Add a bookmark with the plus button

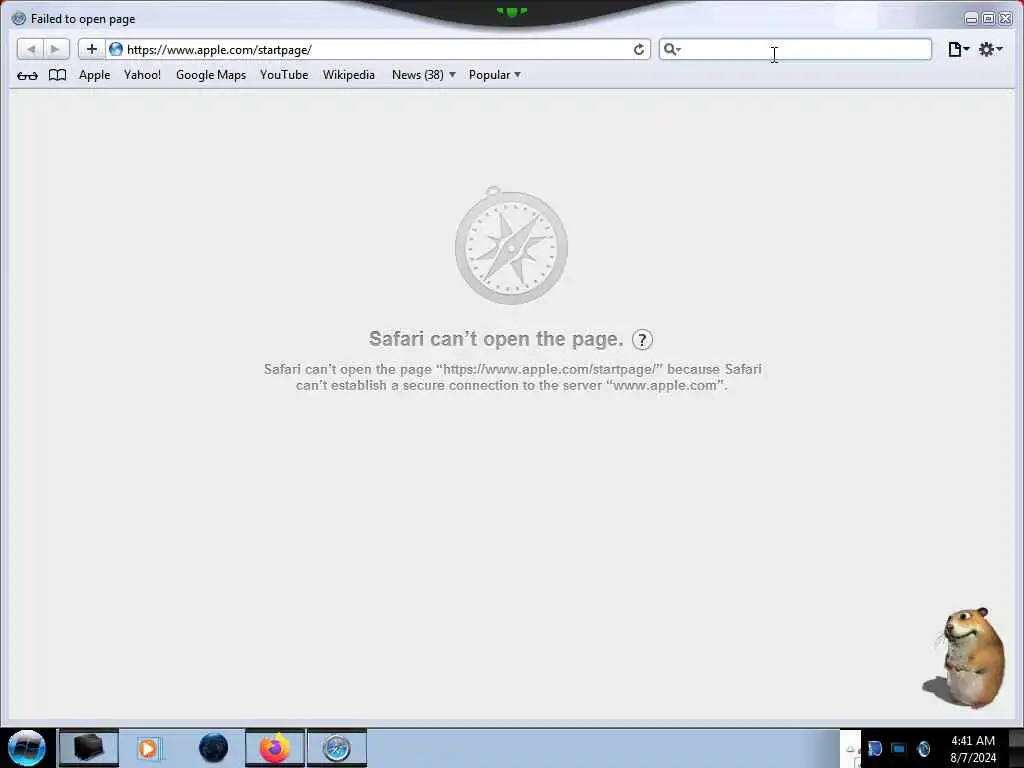(91, 49)
